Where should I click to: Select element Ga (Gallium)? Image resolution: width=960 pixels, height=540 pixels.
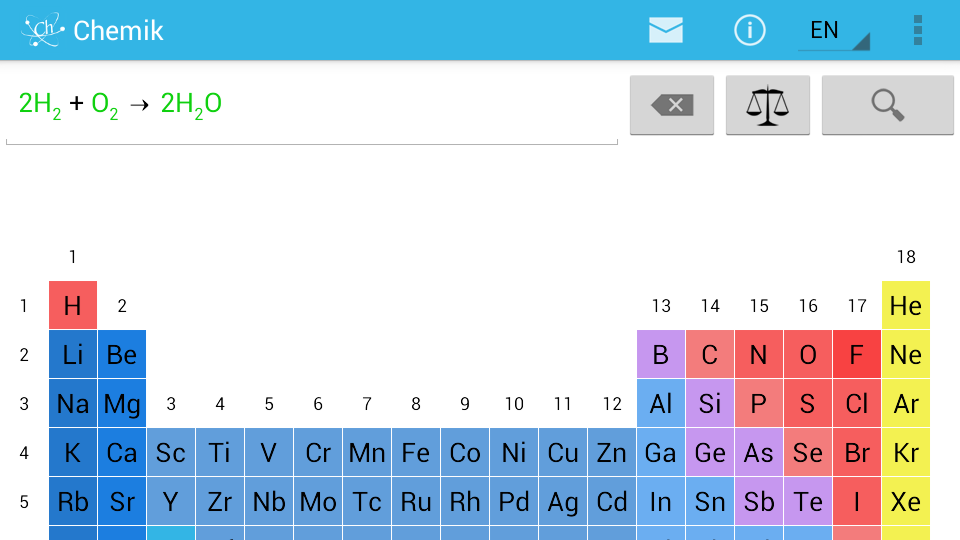661,452
